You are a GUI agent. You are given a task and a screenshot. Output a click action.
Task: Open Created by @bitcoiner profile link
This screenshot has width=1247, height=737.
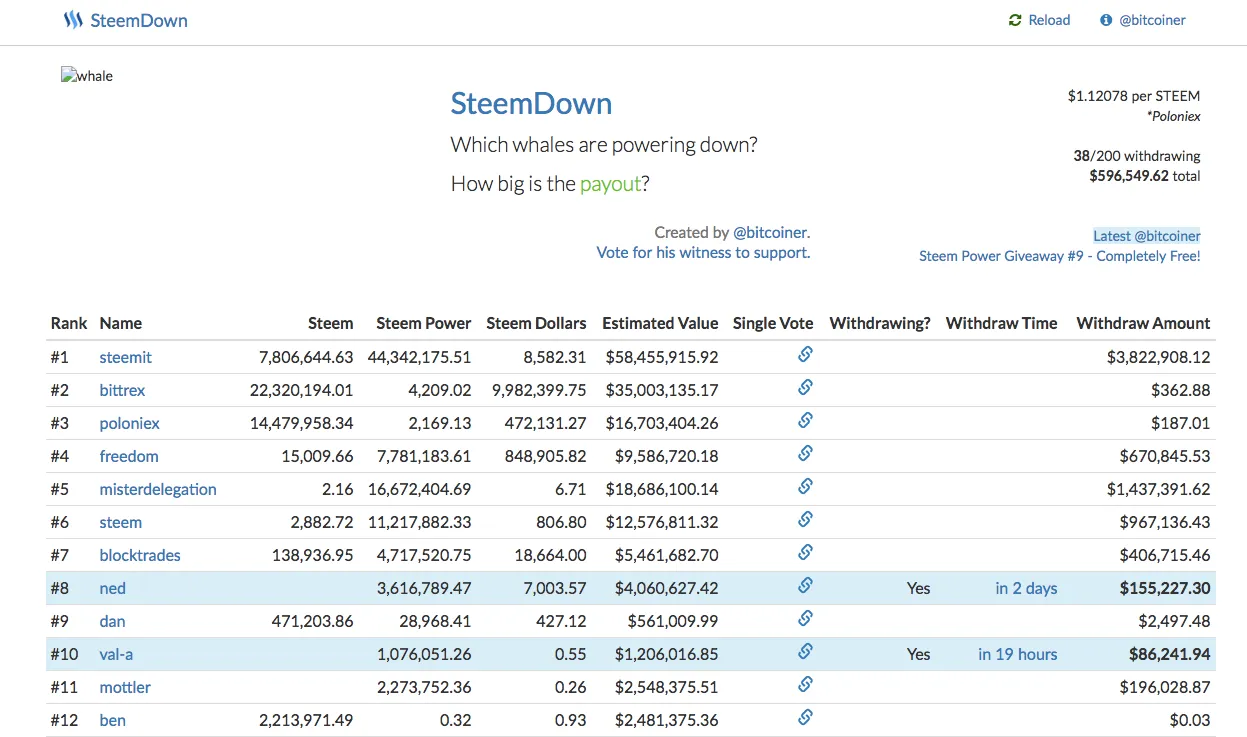point(770,232)
